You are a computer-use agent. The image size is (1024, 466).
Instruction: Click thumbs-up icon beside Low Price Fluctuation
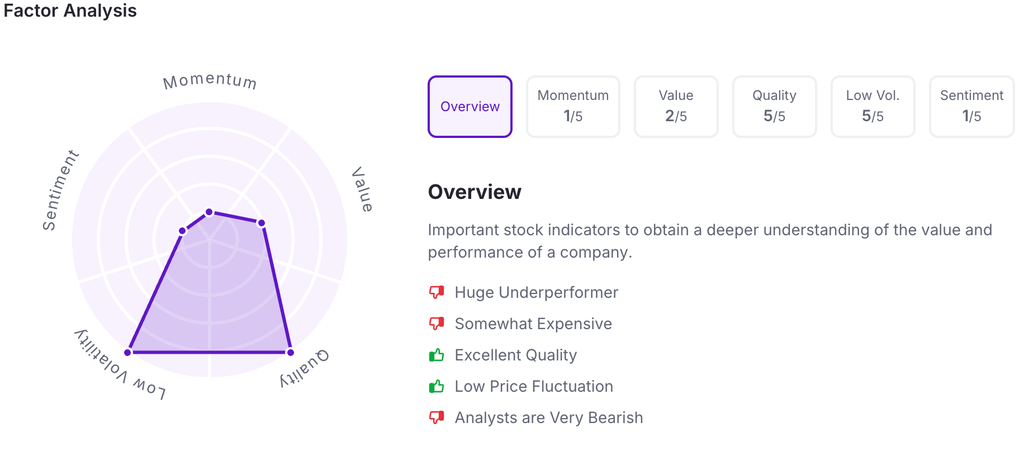[x=436, y=386]
